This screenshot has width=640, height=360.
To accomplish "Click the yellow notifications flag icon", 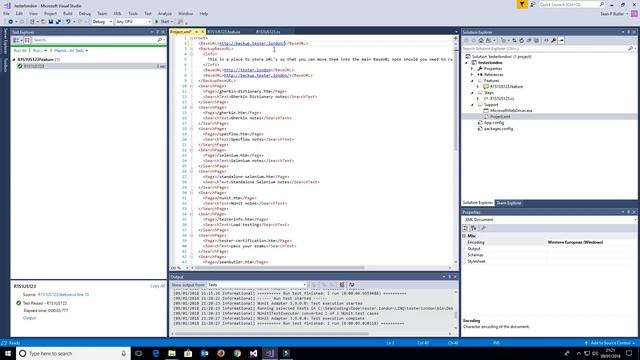I will pos(522,4).
